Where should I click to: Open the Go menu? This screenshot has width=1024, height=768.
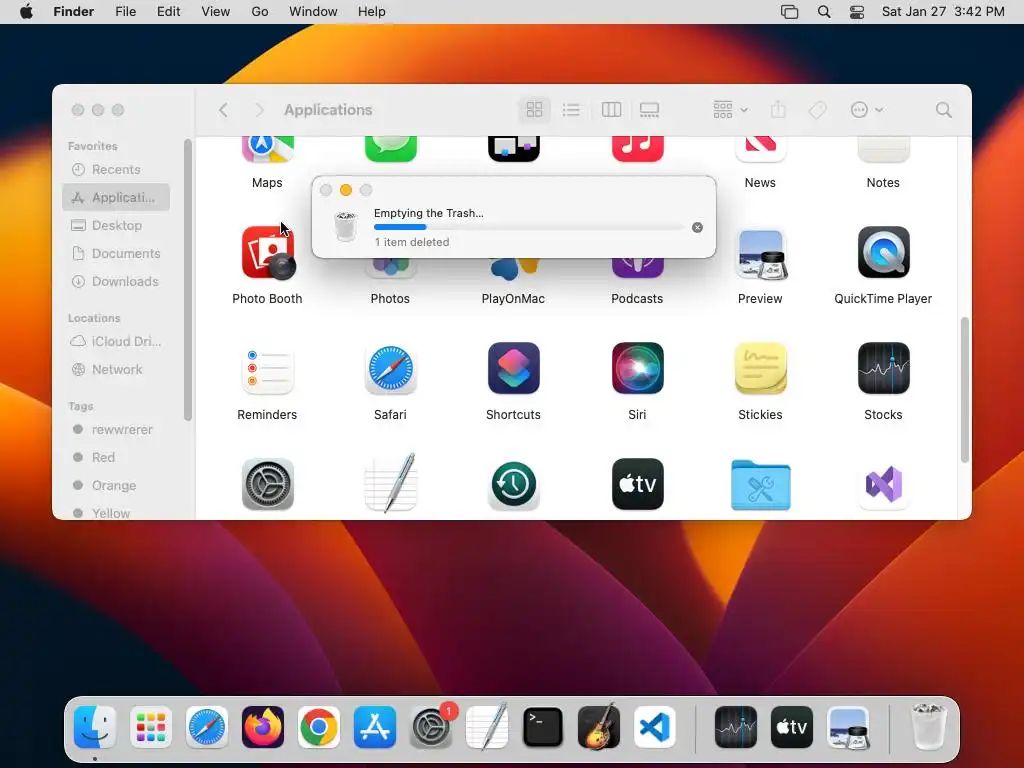coord(260,12)
